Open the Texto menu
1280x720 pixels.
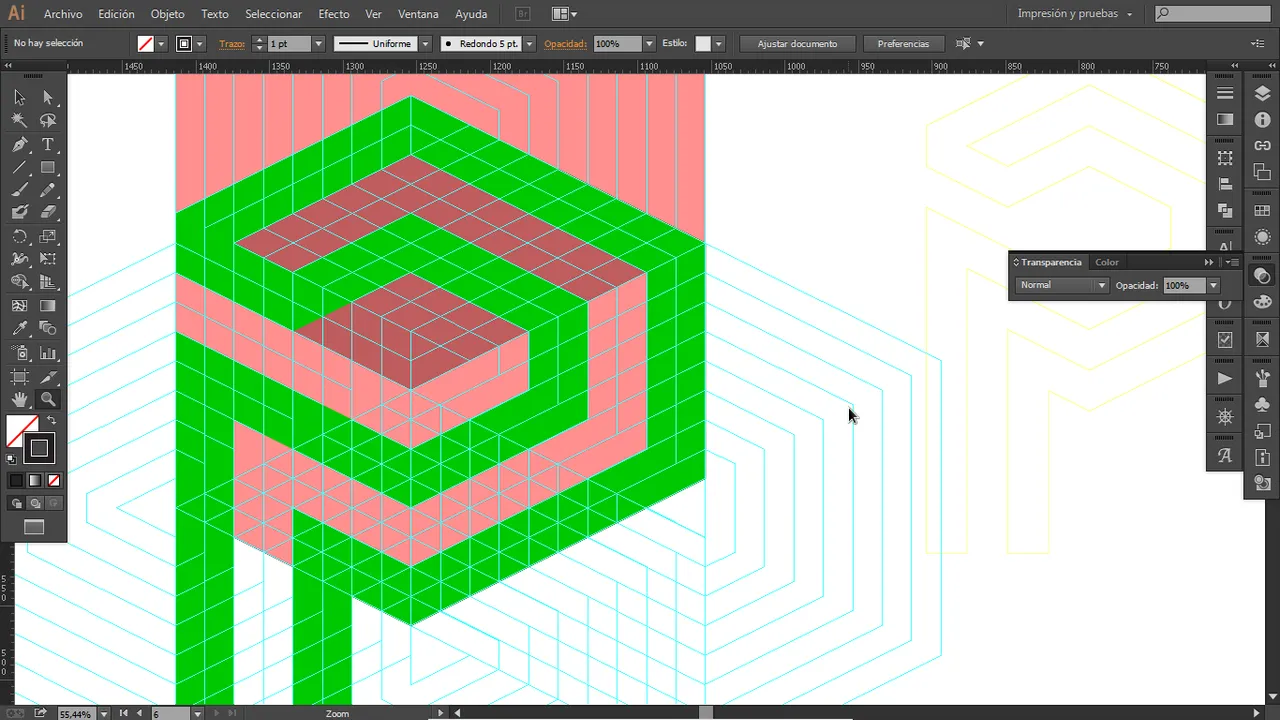tap(215, 14)
